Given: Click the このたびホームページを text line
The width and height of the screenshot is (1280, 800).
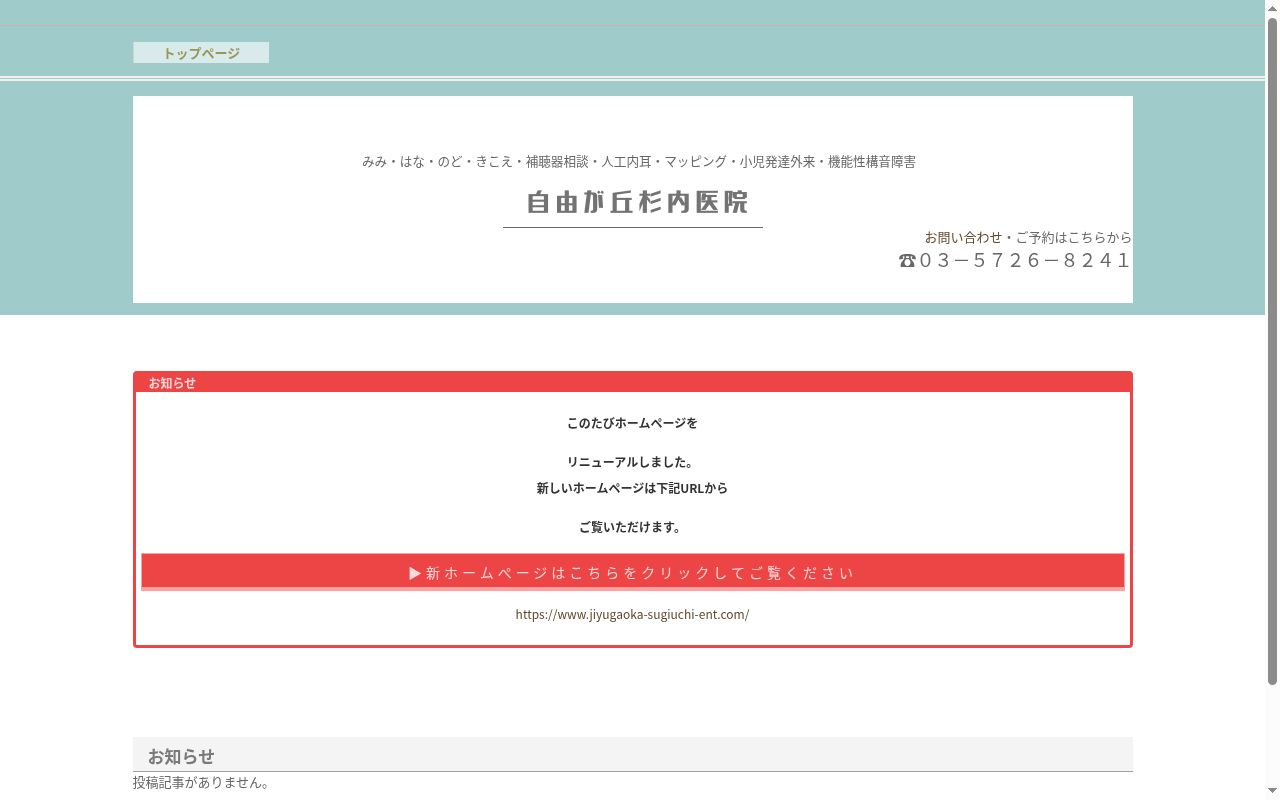Looking at the screenshot, I should pyautogui.click(x=632, y=423).
